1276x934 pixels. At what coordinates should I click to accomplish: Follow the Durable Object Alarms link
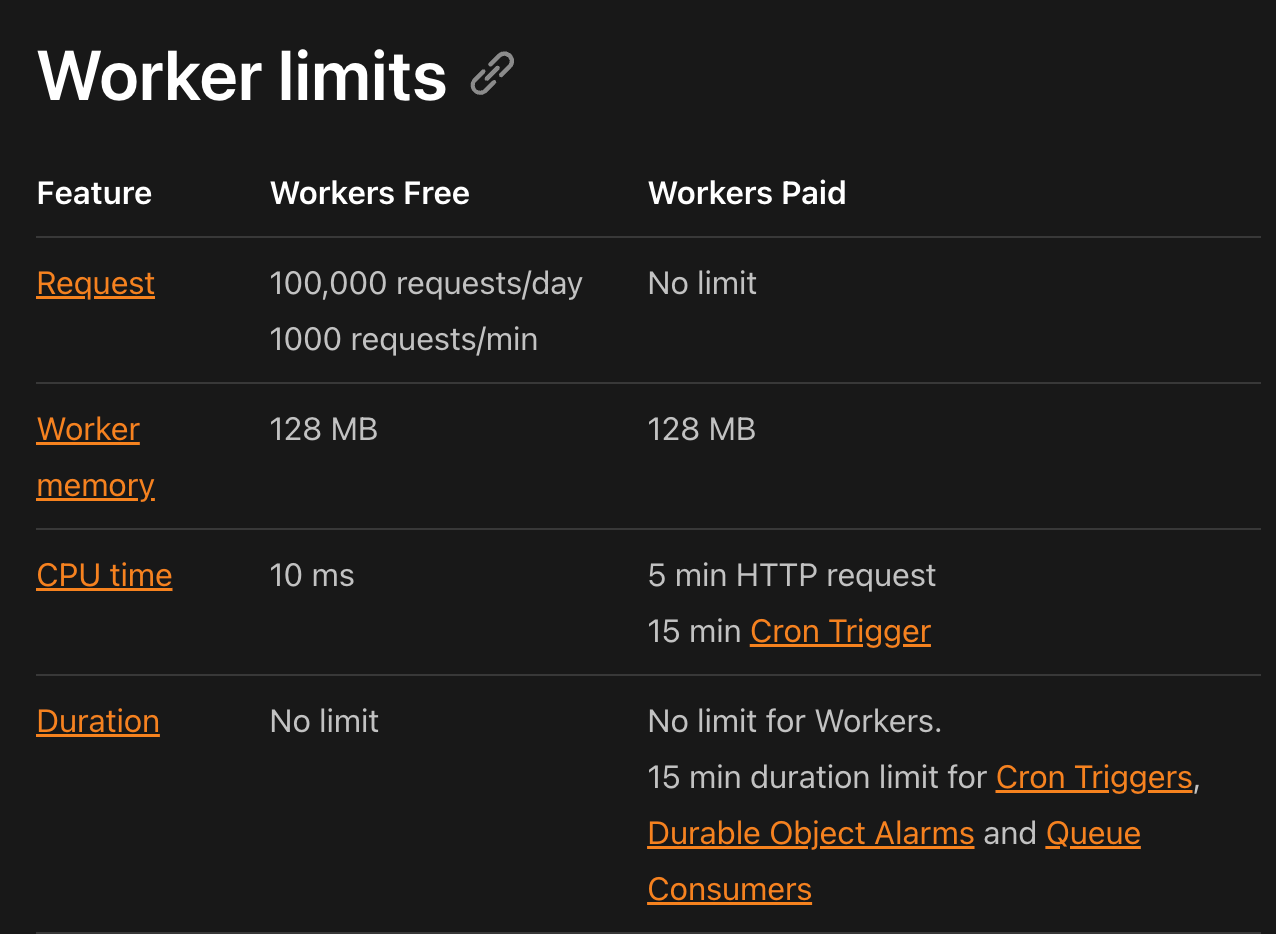point(811,833)
